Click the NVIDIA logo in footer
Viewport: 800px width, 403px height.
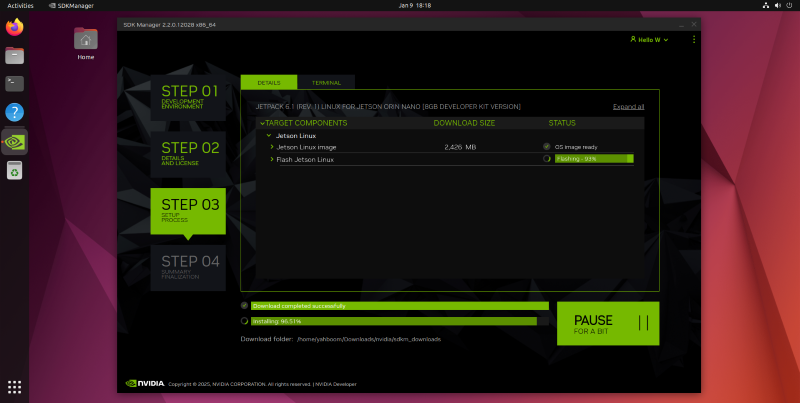[x=145, y=383]
